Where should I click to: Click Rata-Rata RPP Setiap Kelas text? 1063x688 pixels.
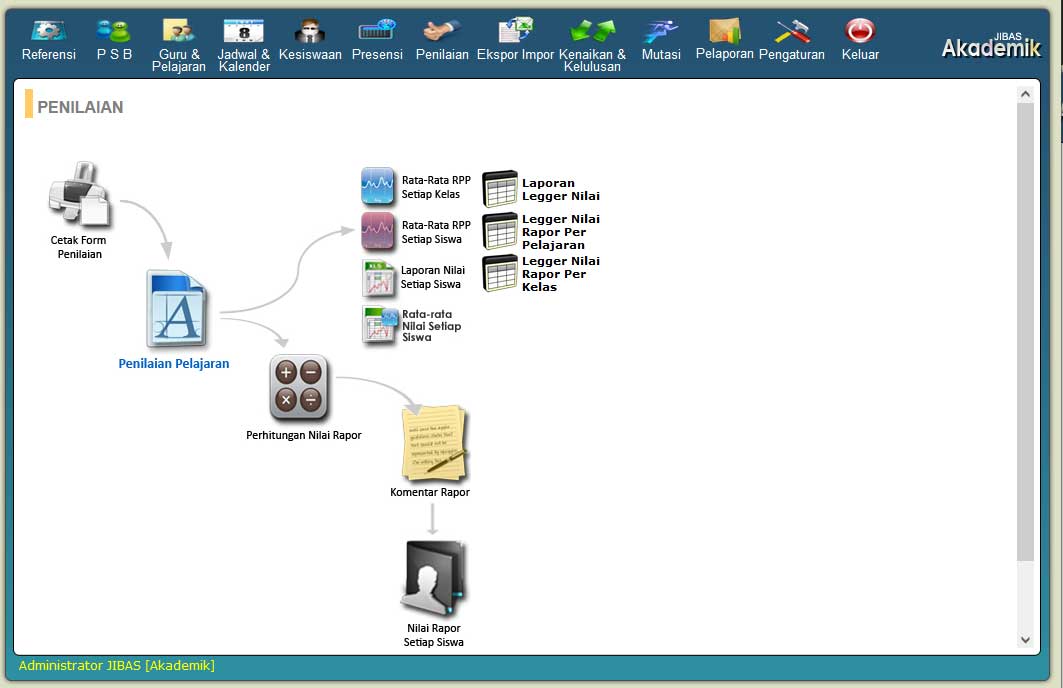[x=436, y=187]
